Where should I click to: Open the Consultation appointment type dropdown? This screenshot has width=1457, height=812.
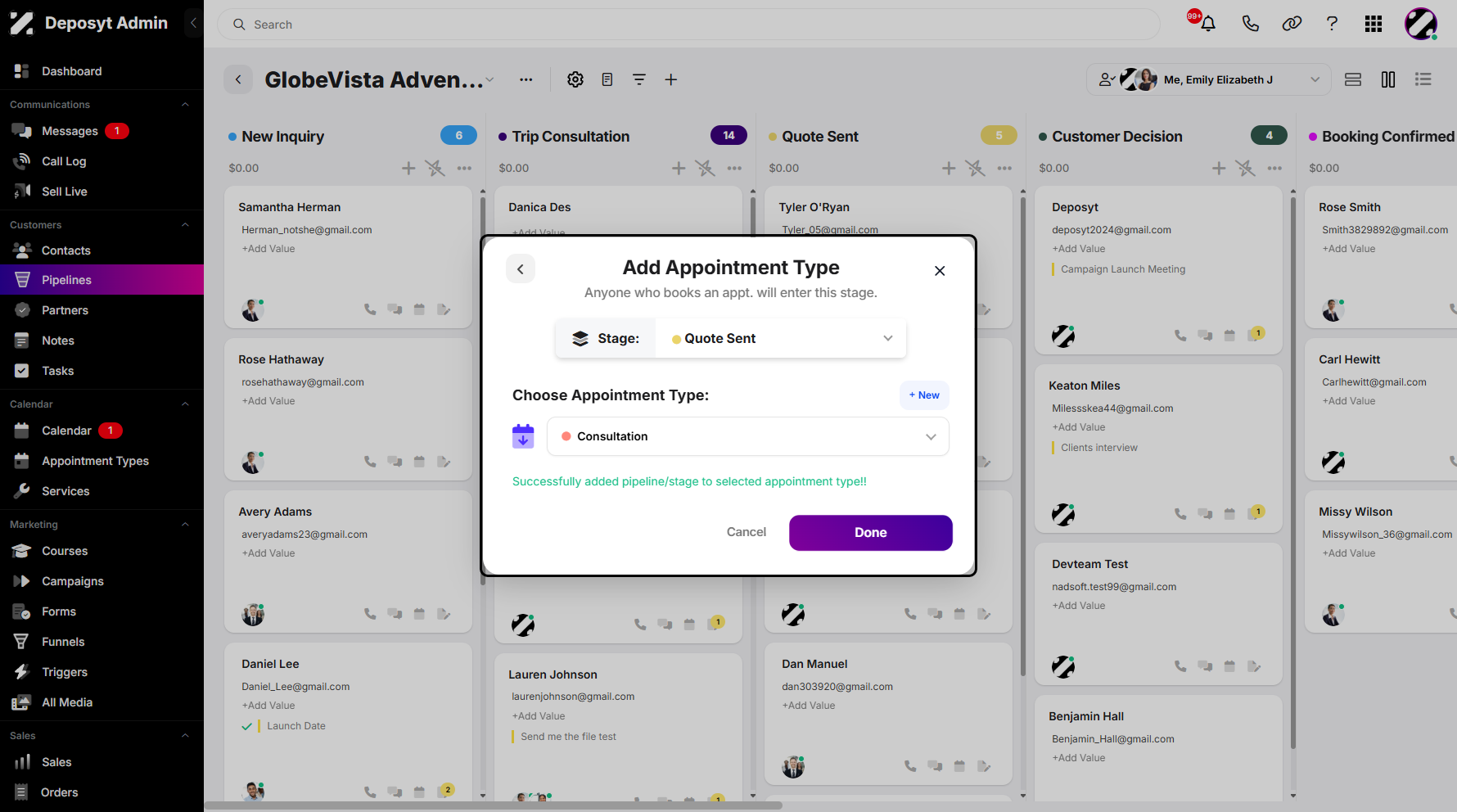748,436
